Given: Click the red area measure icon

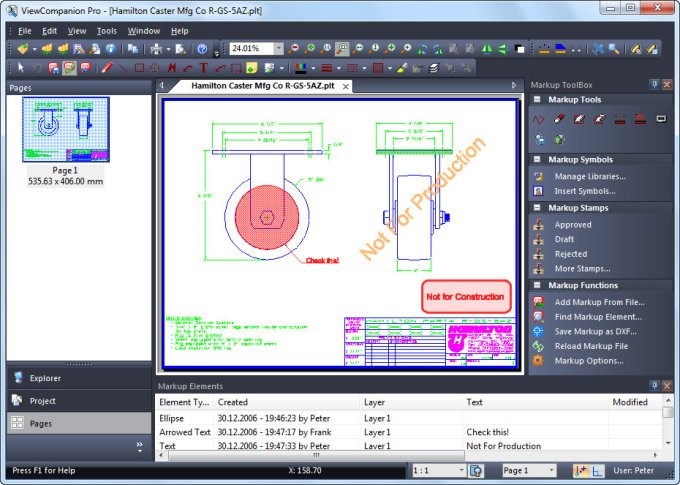Looking at the screenshot, I should pyautogui.click(x=641, y=119).
